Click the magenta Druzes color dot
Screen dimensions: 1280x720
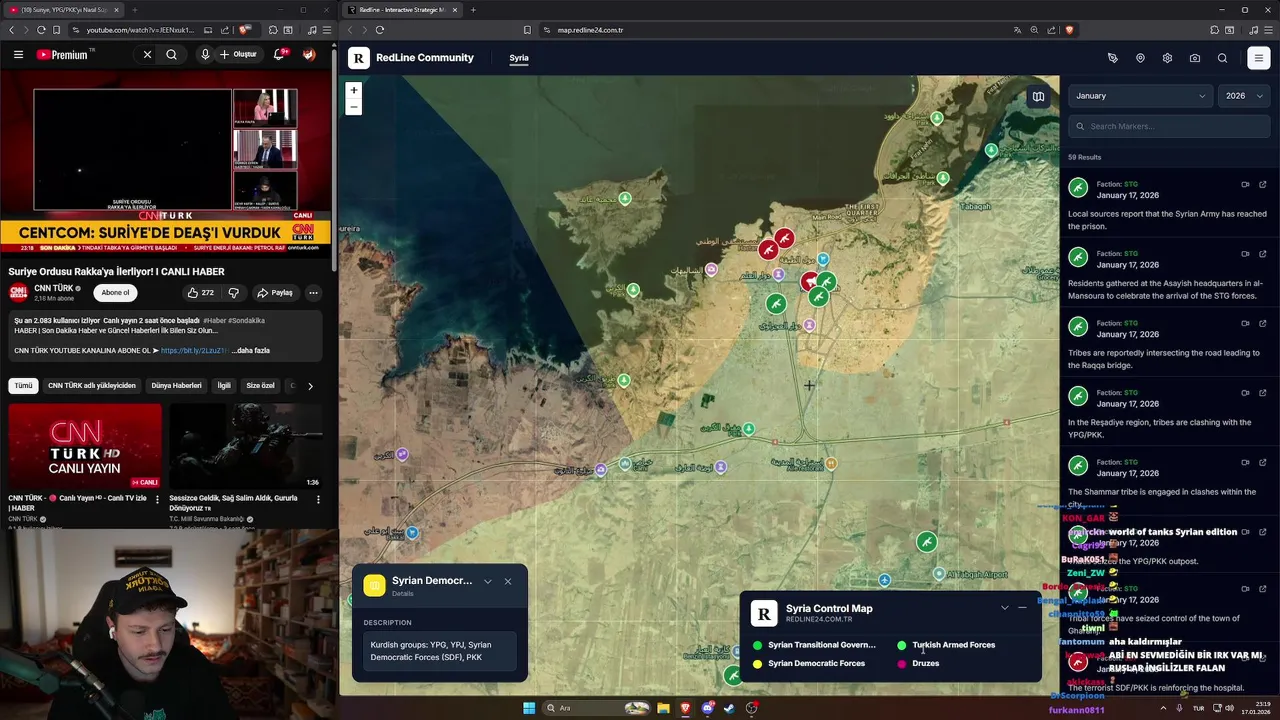click(901, 664)
